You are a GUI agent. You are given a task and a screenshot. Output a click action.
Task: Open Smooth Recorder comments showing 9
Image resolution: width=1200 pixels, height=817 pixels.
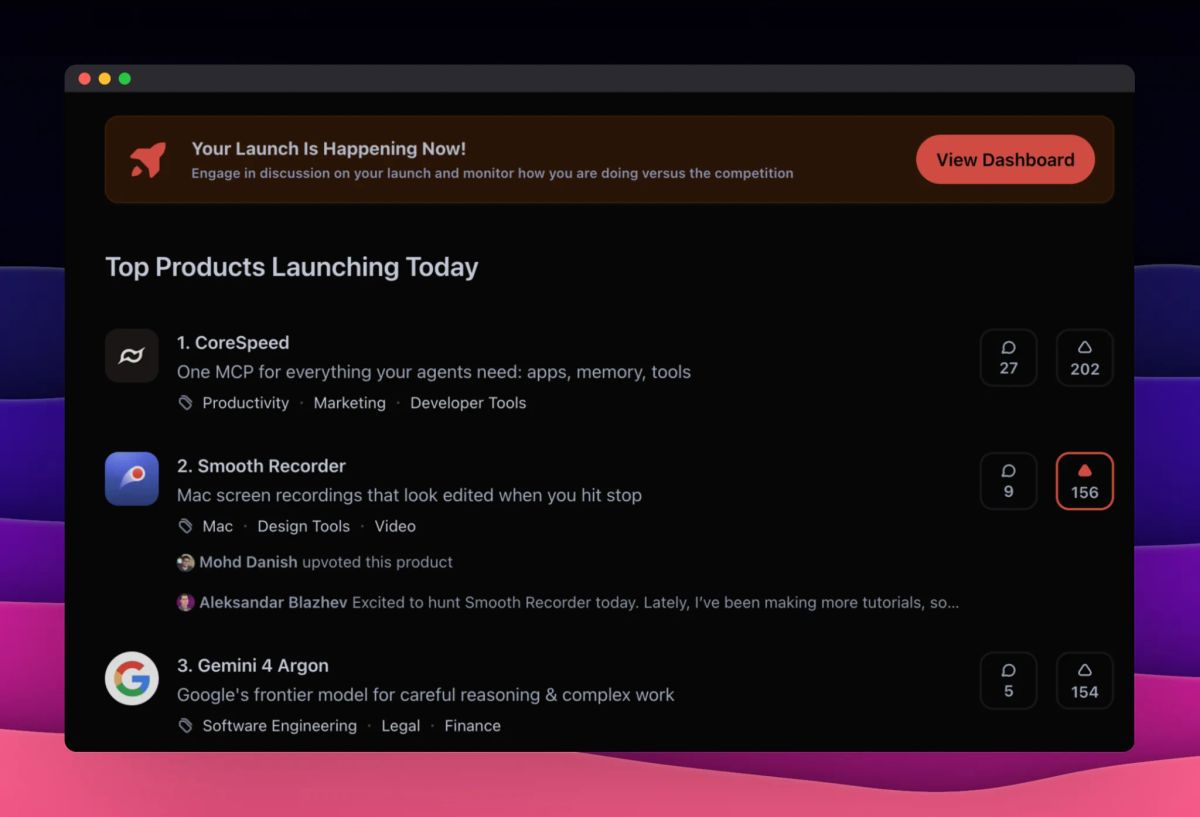pyautogui.click(x=1008, y=481)
